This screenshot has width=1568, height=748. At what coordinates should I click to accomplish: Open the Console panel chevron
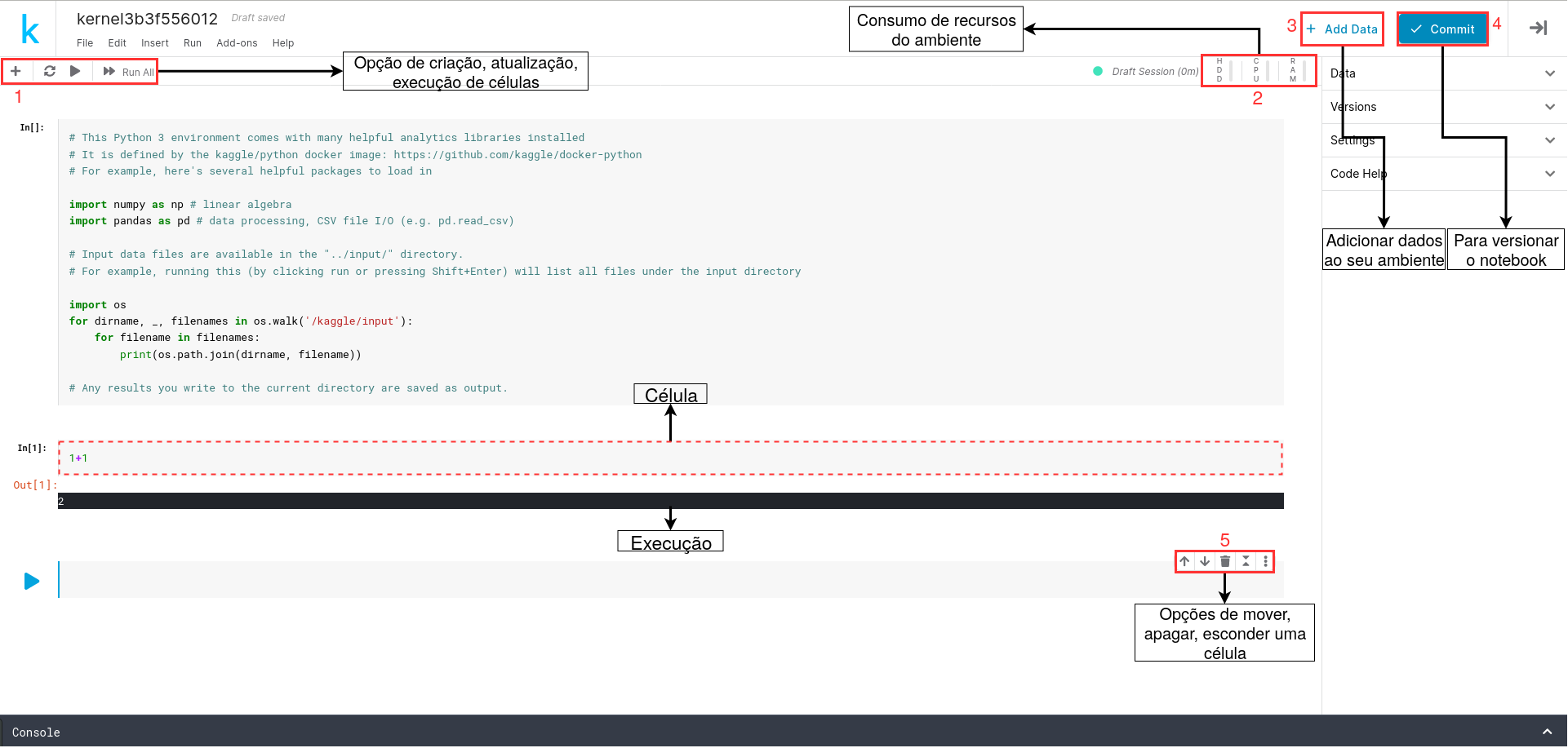coord(1546,732)
